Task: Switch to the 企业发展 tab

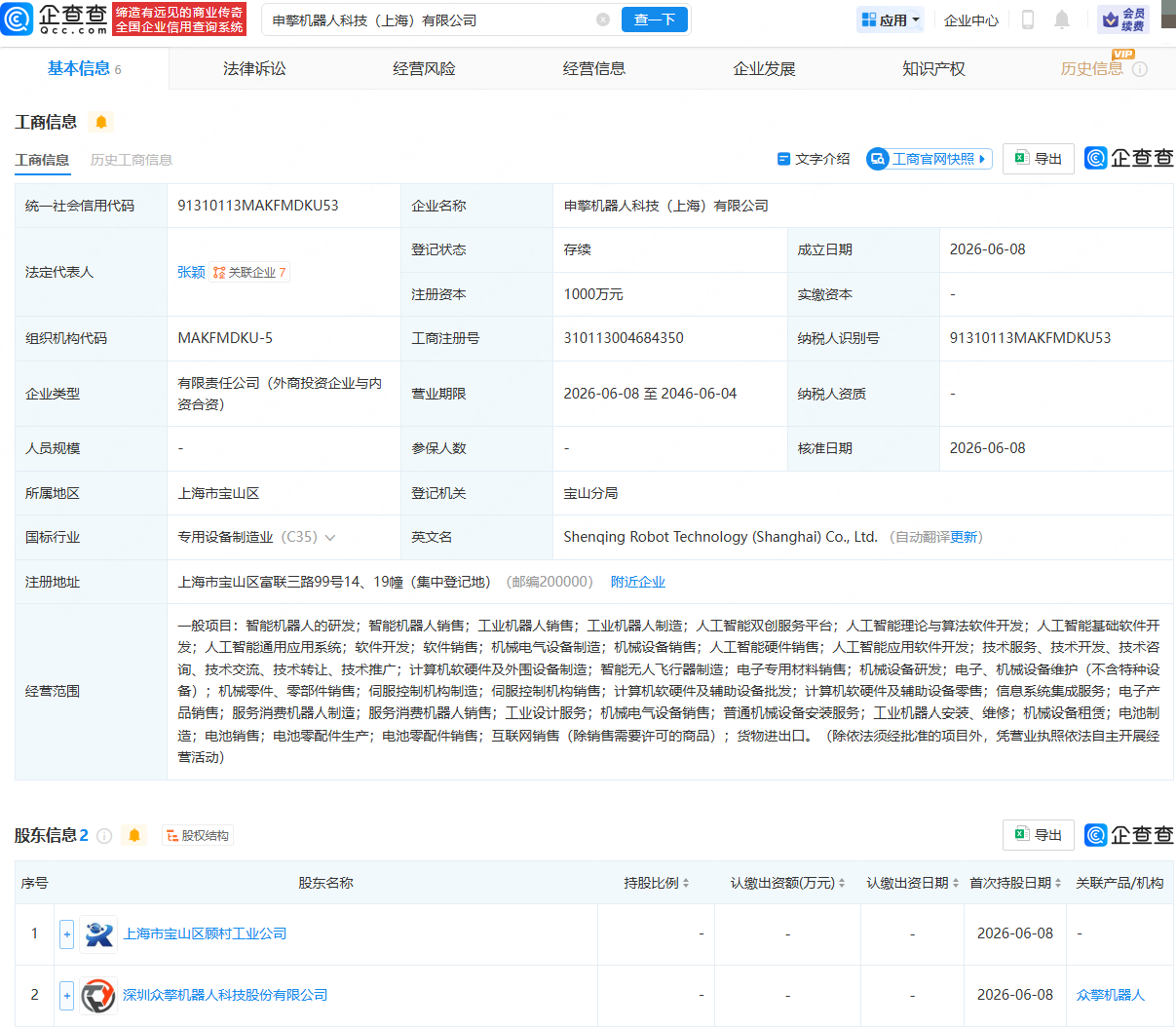Action: click(764, 68)
